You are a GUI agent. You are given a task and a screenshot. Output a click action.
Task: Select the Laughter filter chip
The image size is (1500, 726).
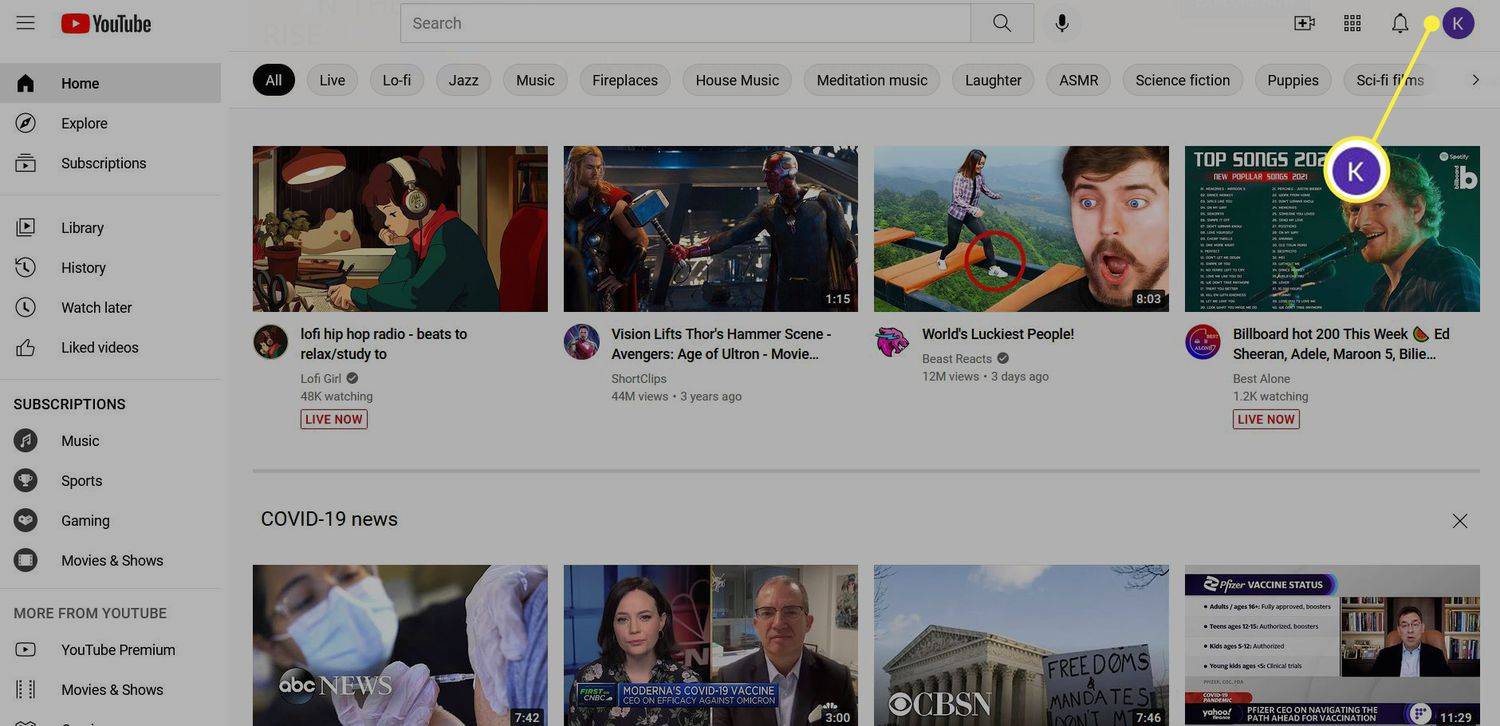(993, 80)
